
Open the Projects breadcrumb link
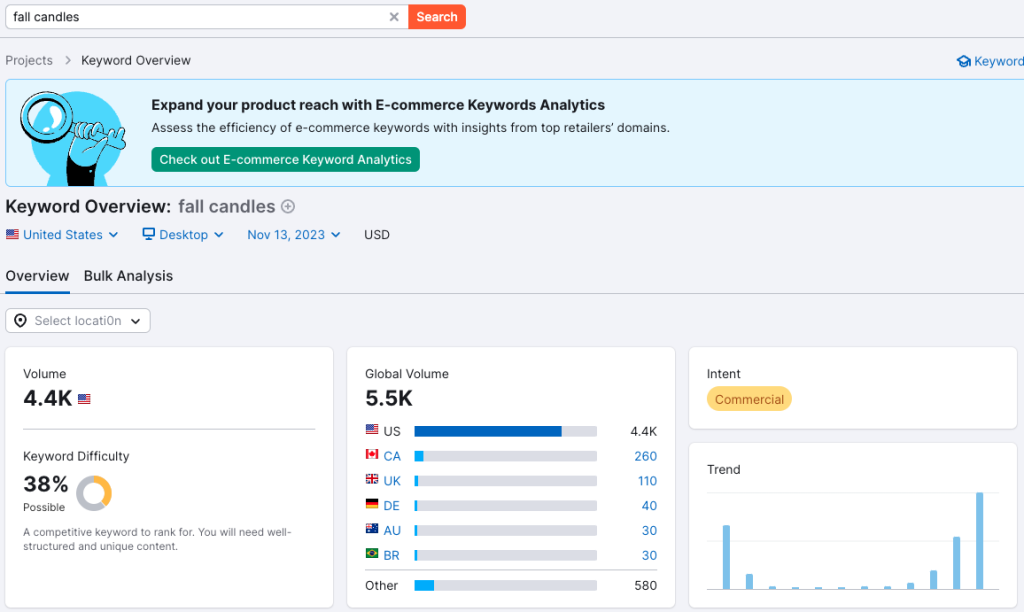(29, 61)
